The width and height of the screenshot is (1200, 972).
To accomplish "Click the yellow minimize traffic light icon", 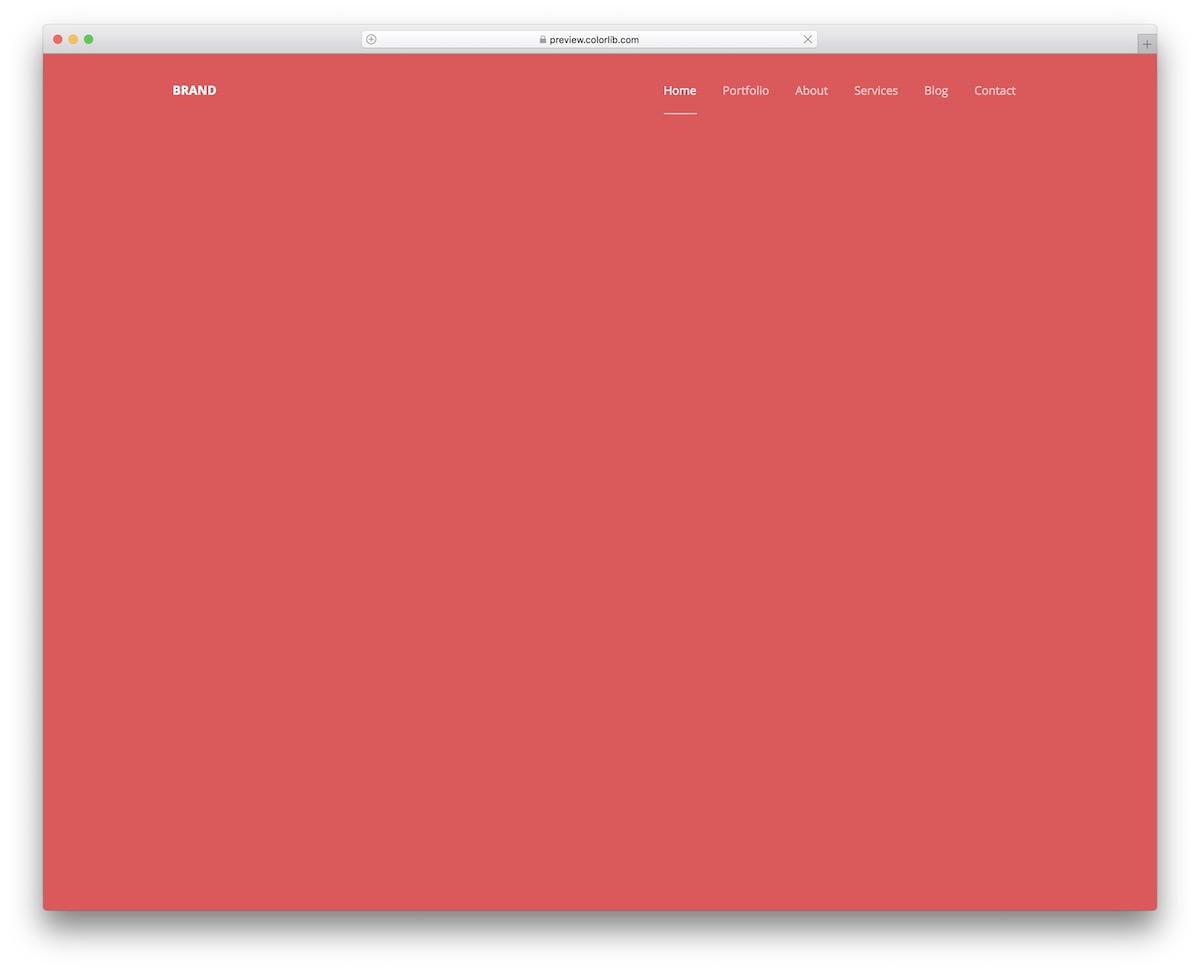I will 73,39.
